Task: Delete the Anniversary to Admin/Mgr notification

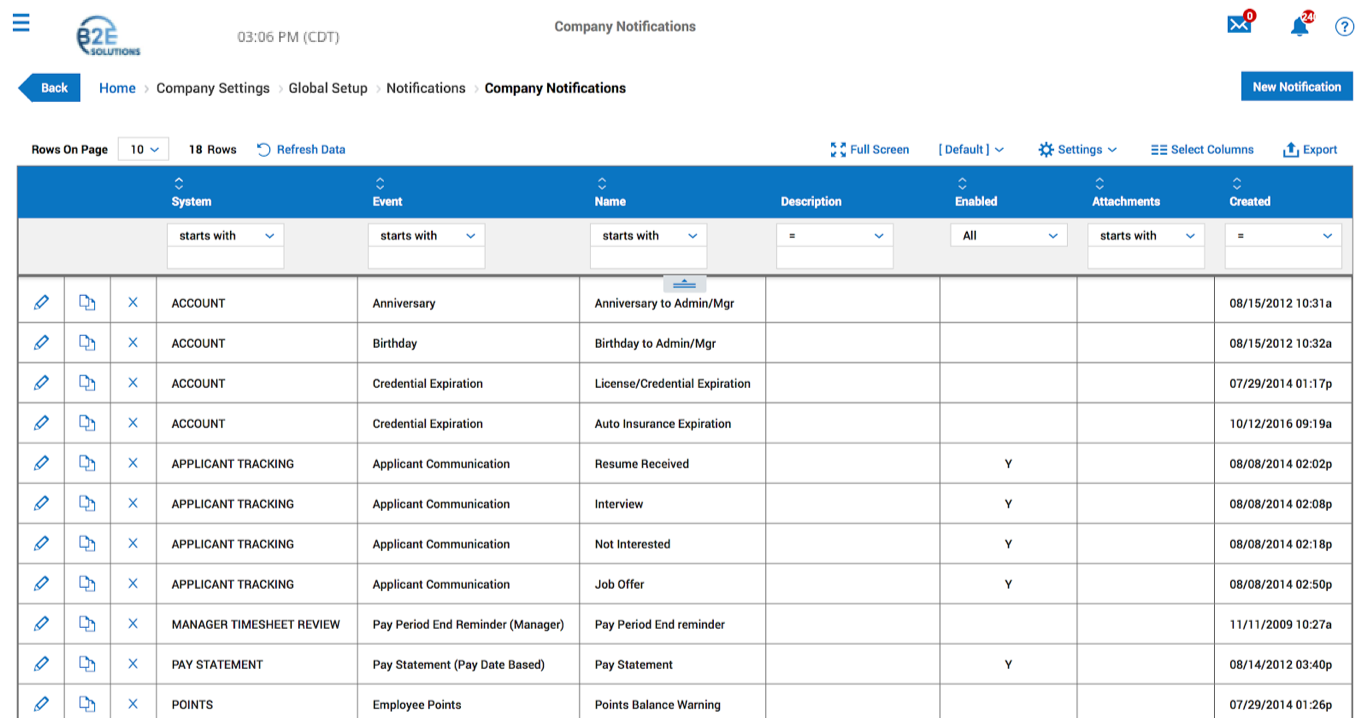Action: [133, 303]
